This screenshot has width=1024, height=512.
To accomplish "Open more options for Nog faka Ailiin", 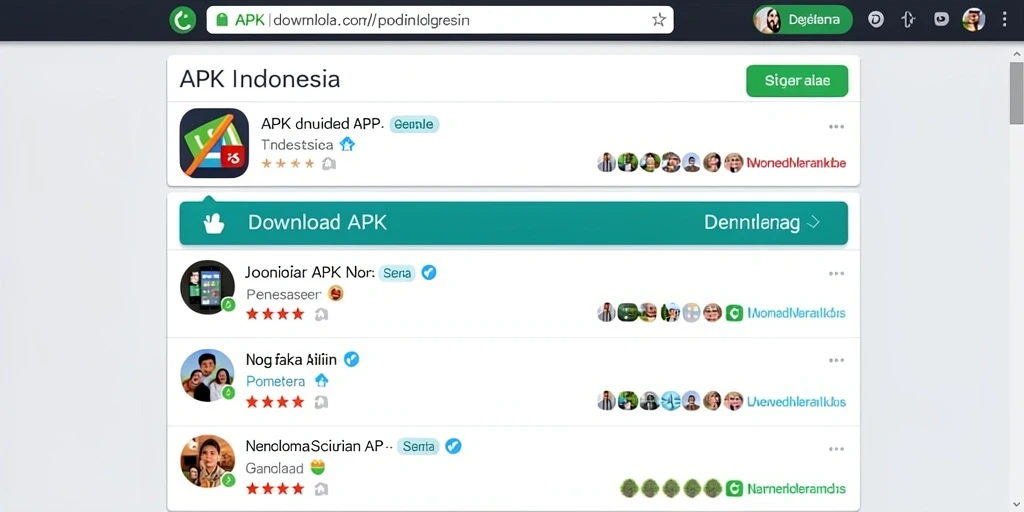I will pyautogui.click(x=836, y=360).
